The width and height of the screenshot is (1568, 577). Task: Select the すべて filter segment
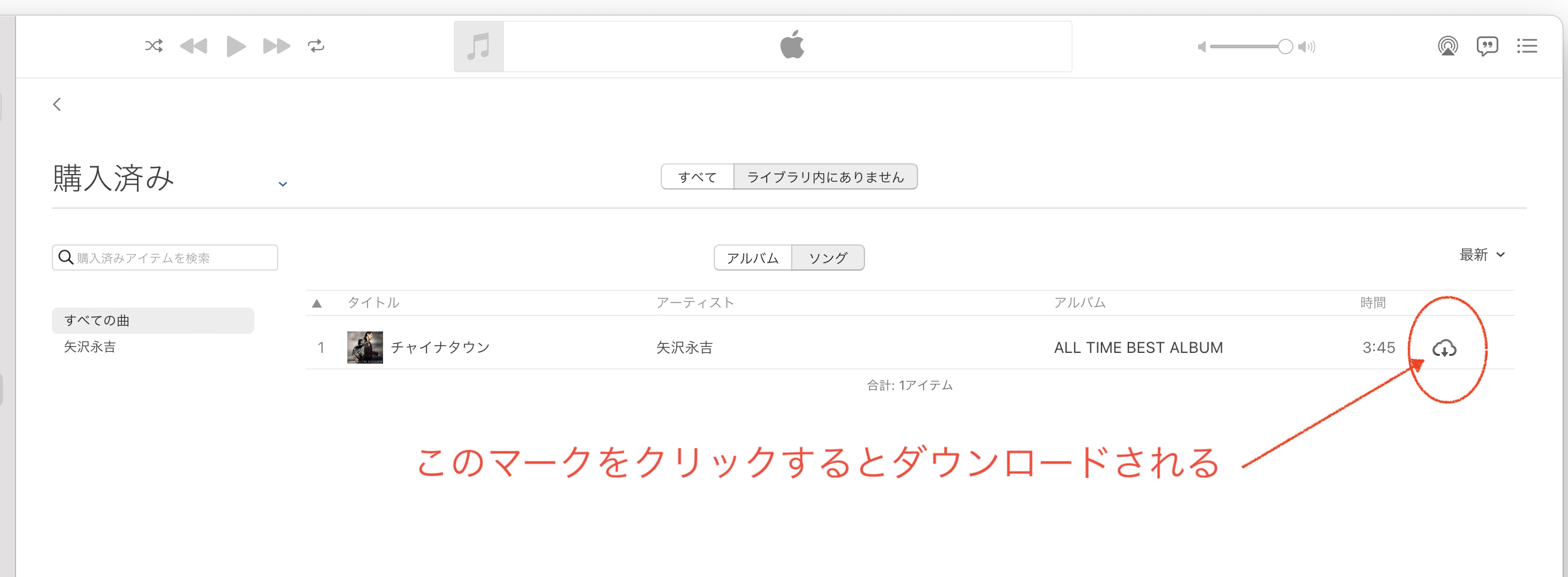698,176
